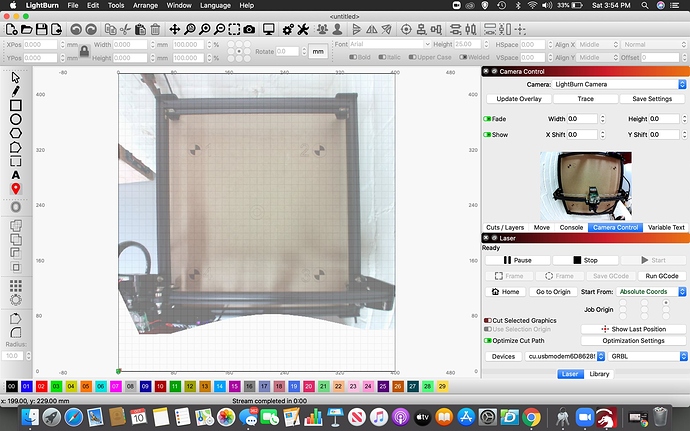Click the Save Settings button

(652, 99)
